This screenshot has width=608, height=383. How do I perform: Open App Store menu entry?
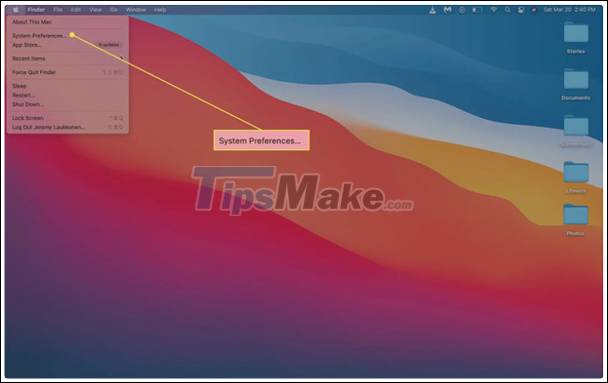pyautogui.click(x=67, y=45)
